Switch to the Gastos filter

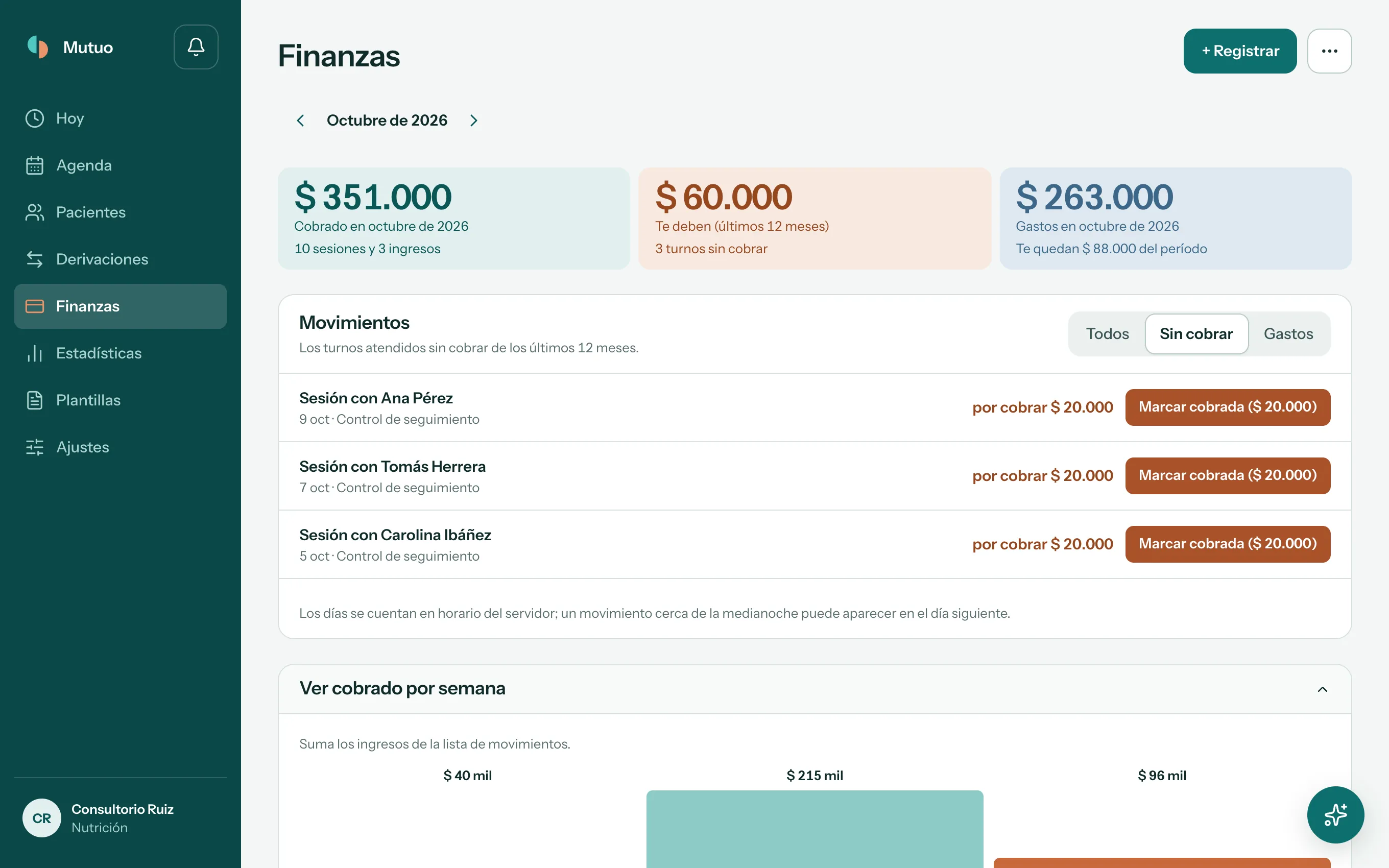point(1288,334)
